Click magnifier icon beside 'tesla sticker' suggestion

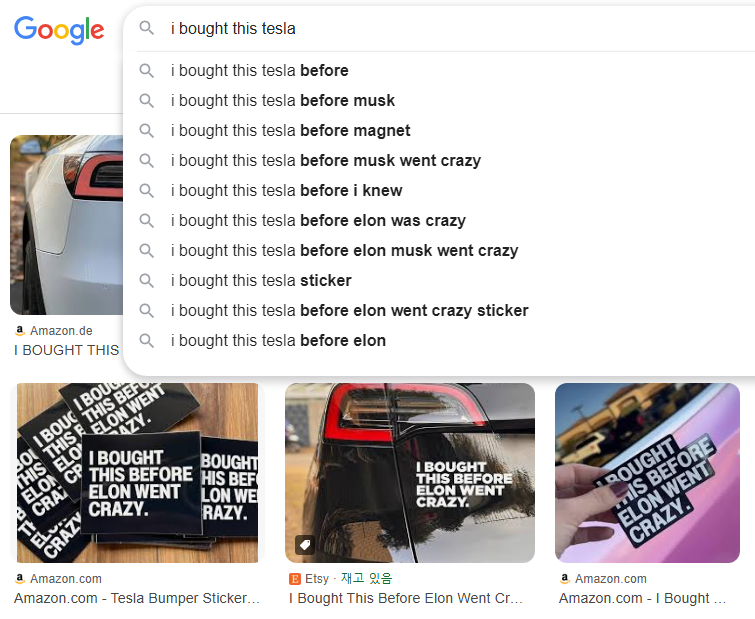click(146, 281)
